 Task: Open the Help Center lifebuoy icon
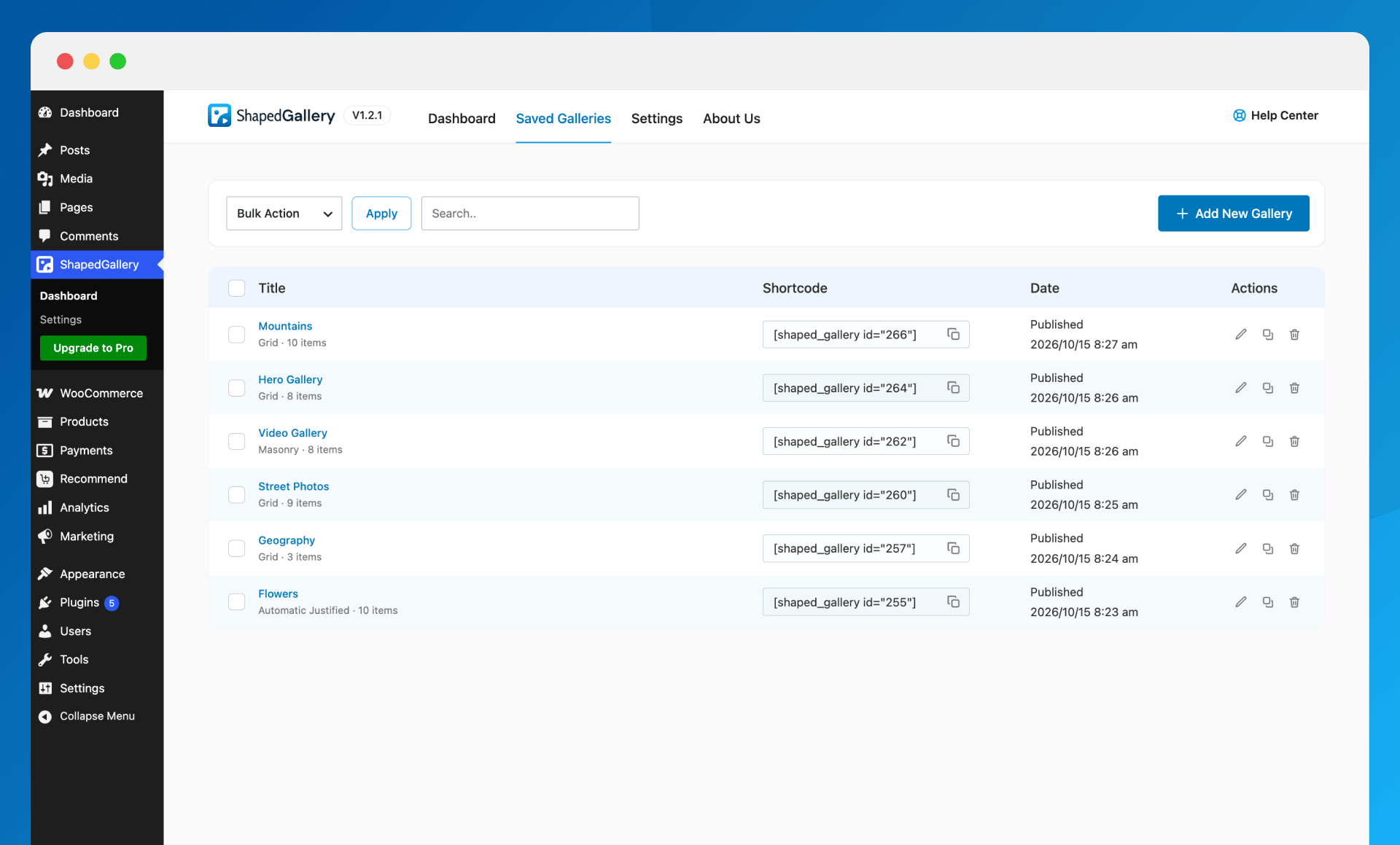(1239, 115)
